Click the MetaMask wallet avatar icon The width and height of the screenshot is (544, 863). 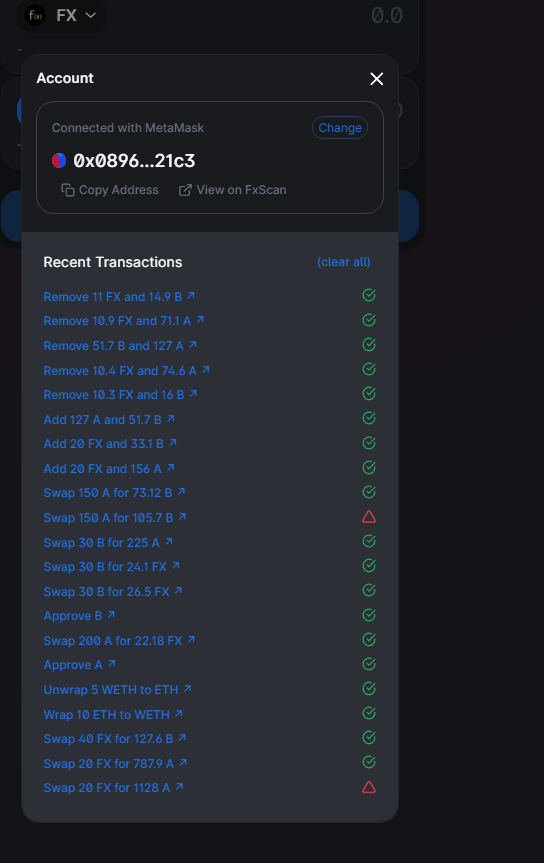click(x=59, y=160)
